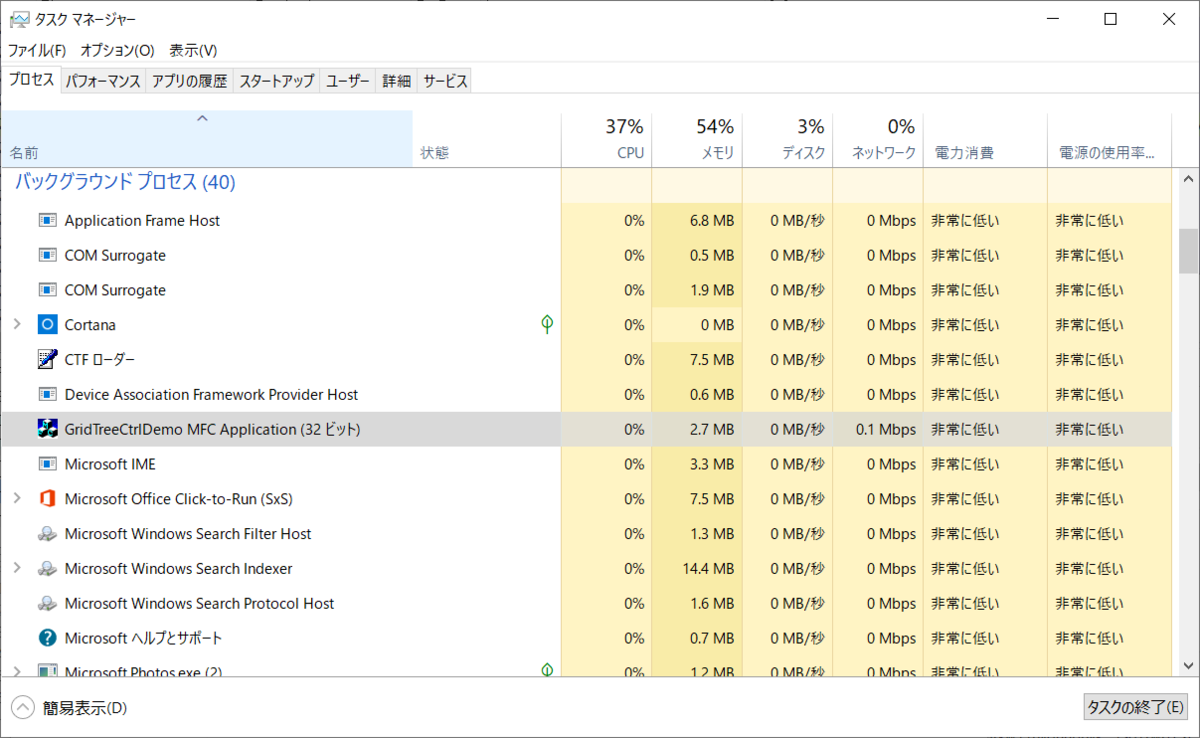This screenshot has height=738, width=1200.
Task: Click the 簡易表示 circular up-arrow icon
Action: click(22, 708)
